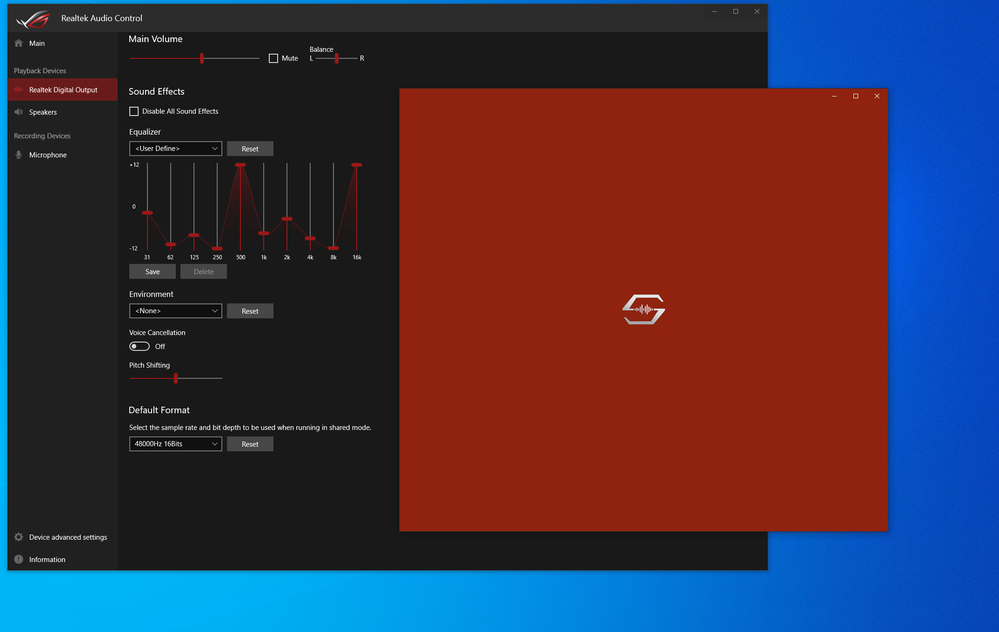
Task: Select Realtek Digital Output device
Action: point(62,90)
